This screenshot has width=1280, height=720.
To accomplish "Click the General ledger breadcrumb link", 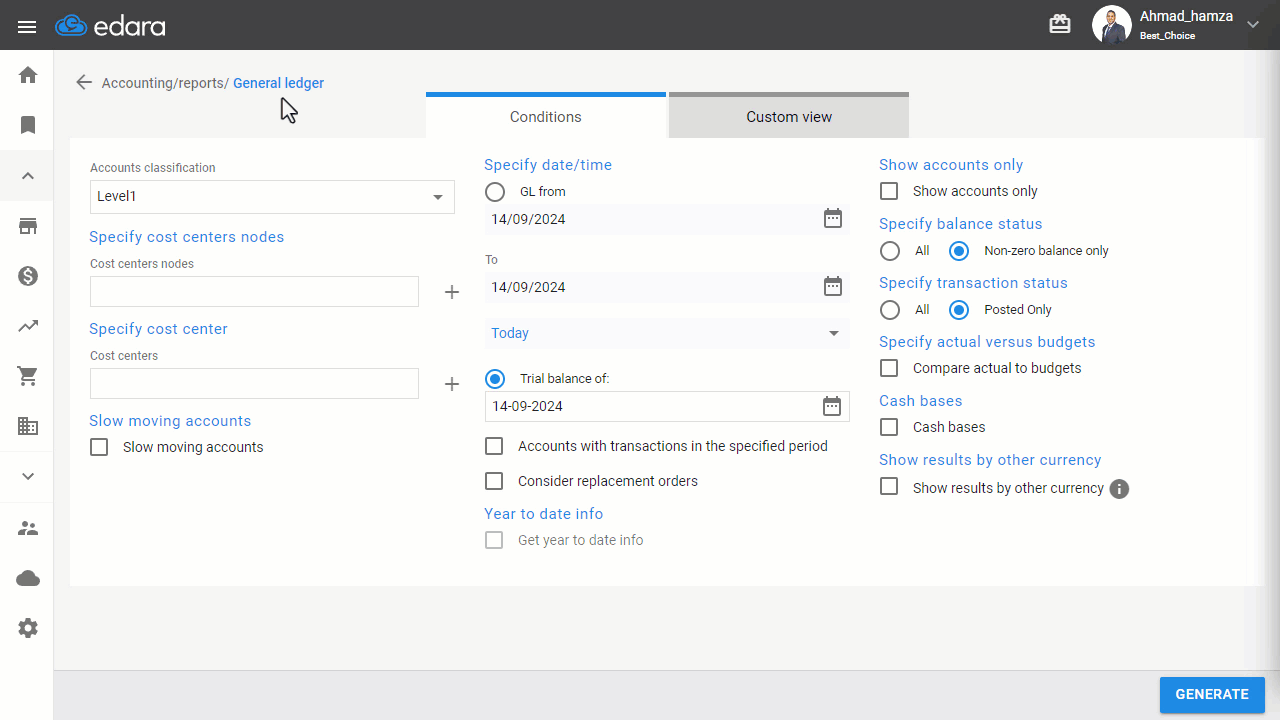I will (x=278, y=83).
